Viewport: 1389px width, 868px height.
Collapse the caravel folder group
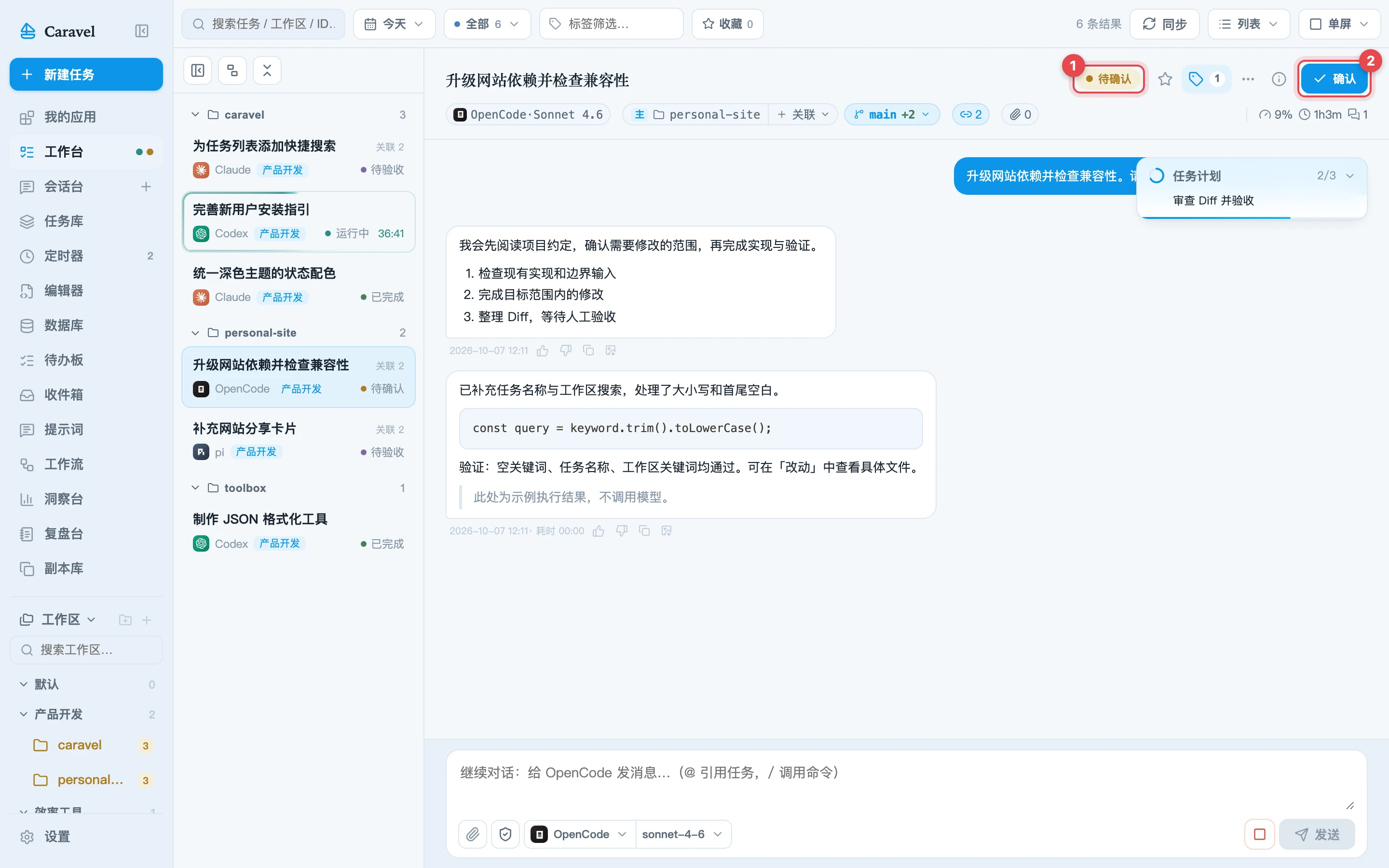point(196,115)
